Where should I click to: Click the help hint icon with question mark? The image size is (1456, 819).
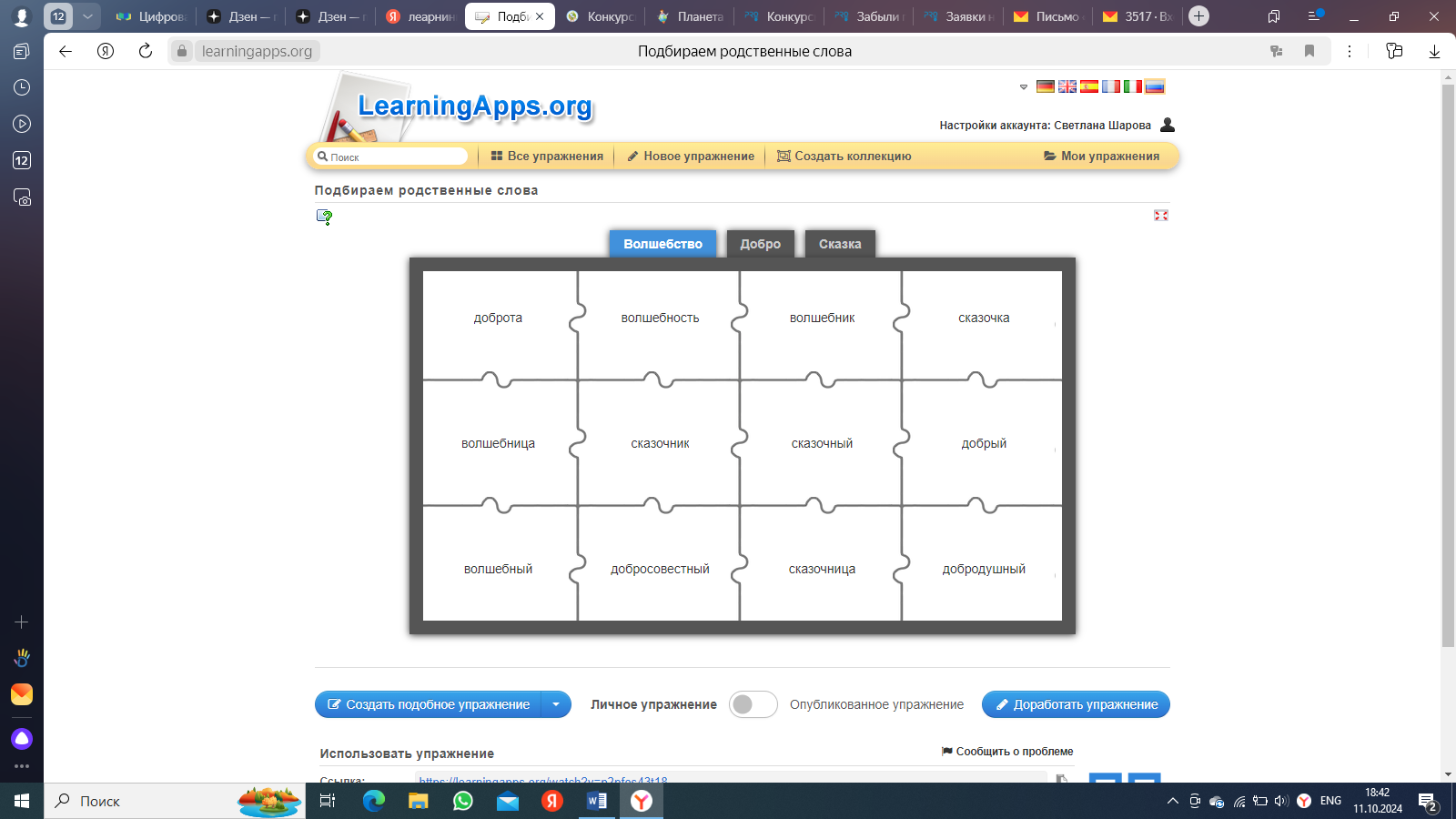324,217
